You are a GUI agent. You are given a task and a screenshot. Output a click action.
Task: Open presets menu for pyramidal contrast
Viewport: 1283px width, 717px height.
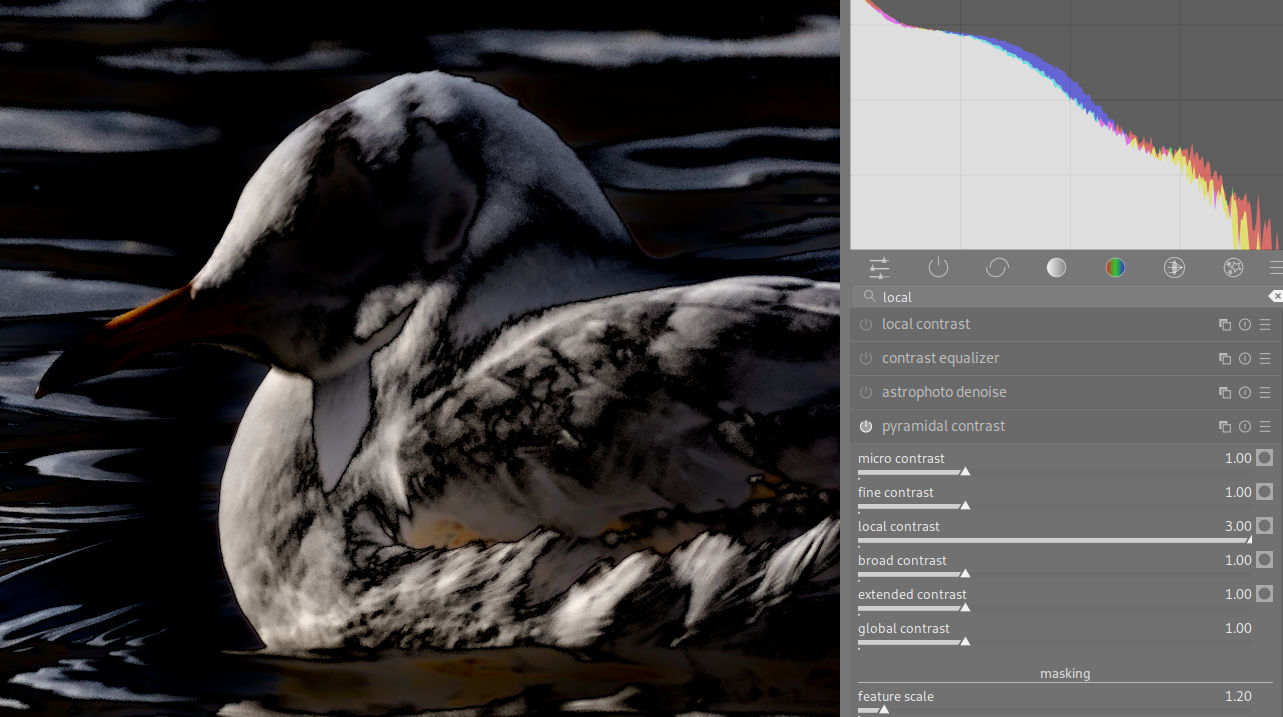[1265, 427]
